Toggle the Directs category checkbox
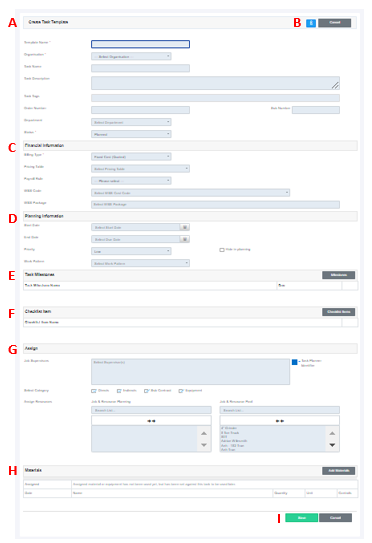This screenshot has width=372, height=543. 94,391
